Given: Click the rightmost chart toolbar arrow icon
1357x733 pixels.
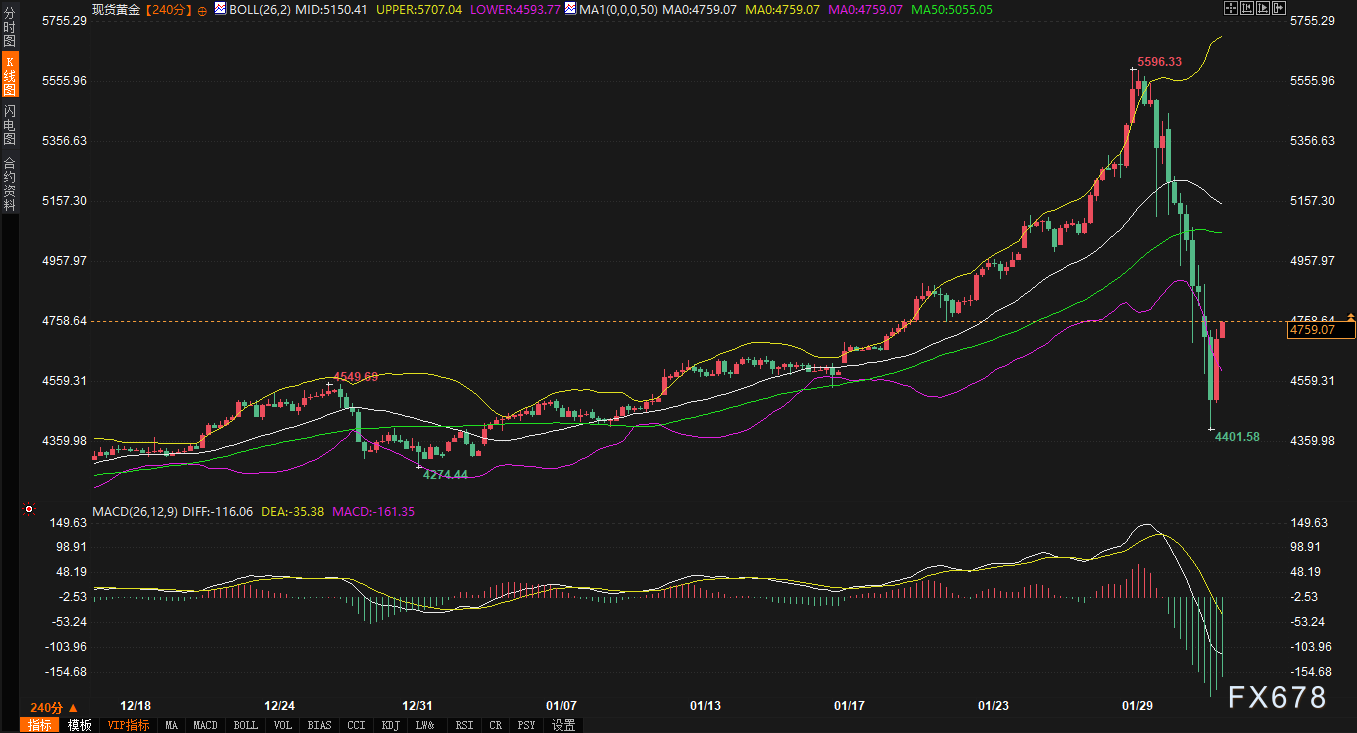Looking at the screenshot, I should tap(1277, 8).
